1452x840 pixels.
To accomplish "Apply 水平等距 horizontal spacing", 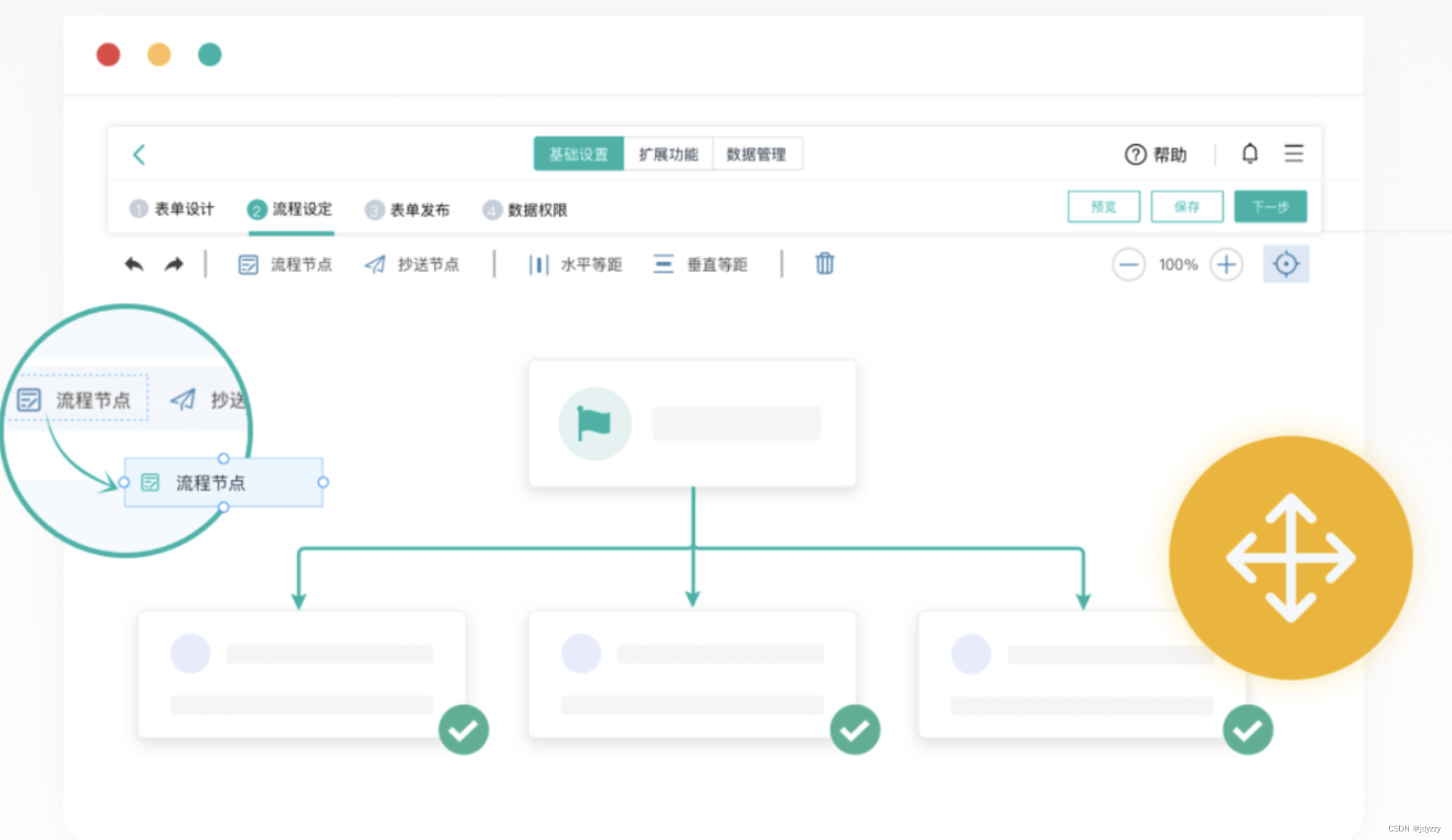I will [x=575, y=265].
